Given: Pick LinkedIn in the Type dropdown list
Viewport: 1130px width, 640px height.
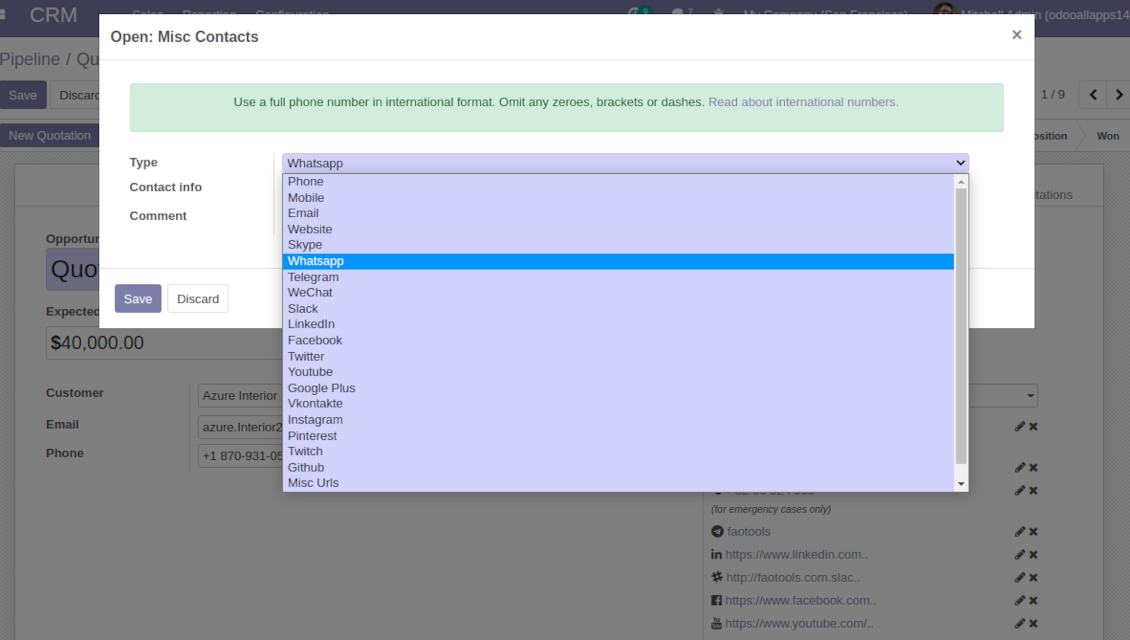Looking at the screenshot, I should coord(618,324).
